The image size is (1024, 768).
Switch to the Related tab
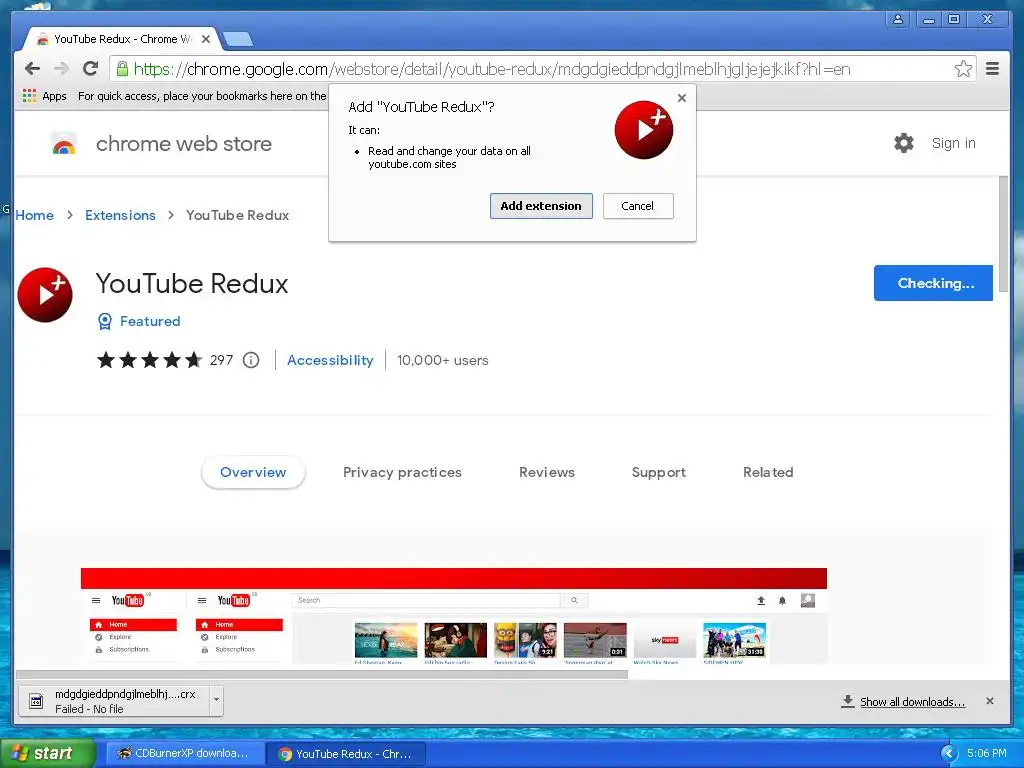tap(768, 472)
